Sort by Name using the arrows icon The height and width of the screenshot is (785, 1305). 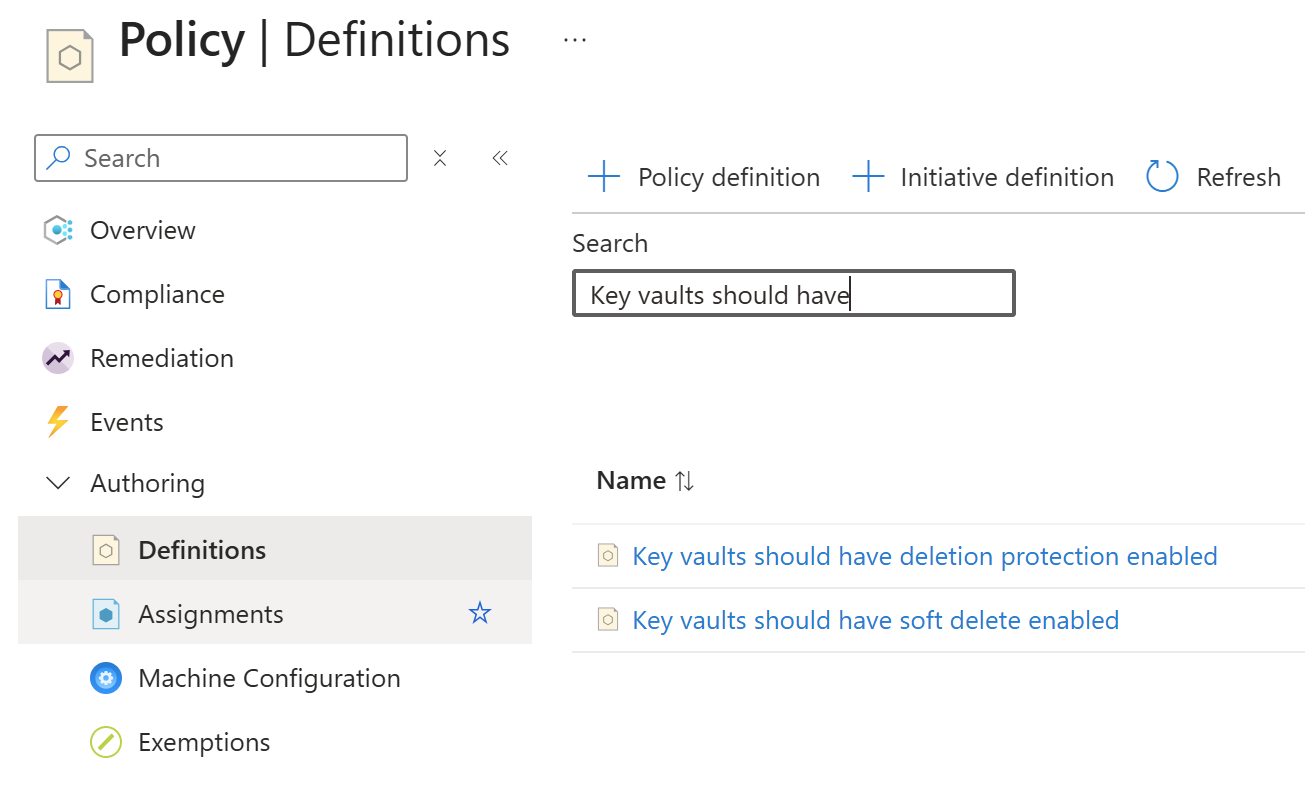(684, 481)
